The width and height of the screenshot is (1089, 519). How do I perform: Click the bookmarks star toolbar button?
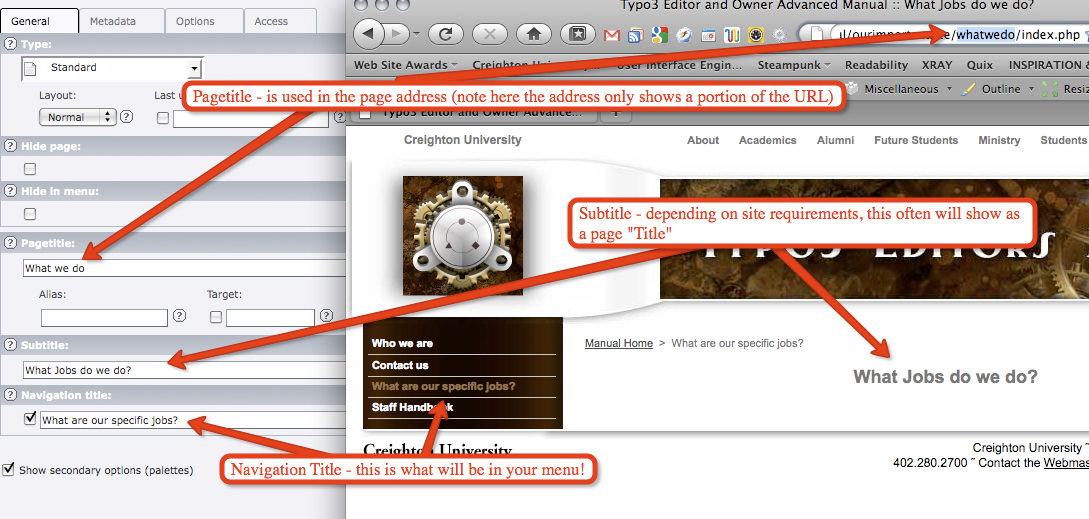tap(578, 34)
